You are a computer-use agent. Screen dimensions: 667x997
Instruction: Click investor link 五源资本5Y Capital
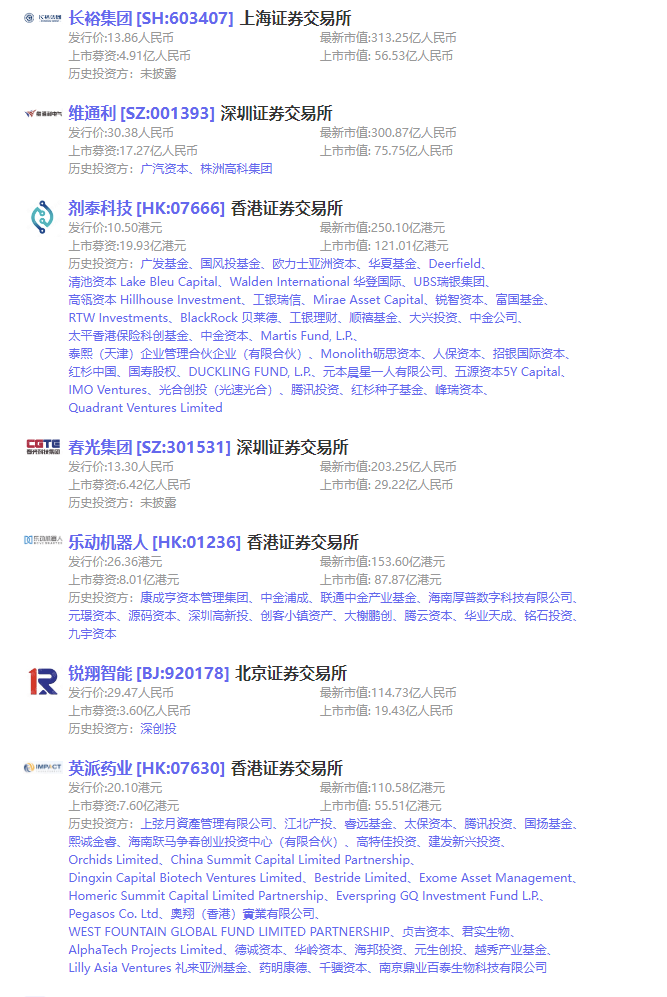point(509,372)
